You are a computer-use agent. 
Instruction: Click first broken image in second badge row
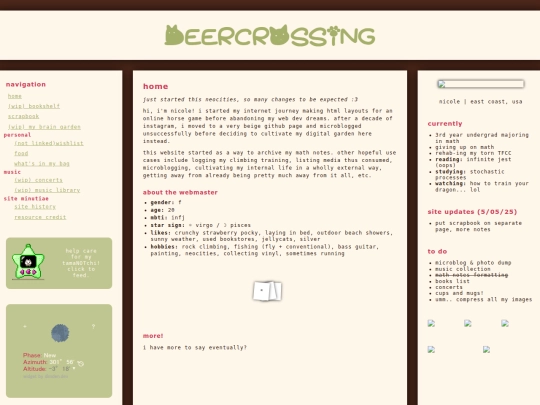pyautogui.click(x=431, y=350)
